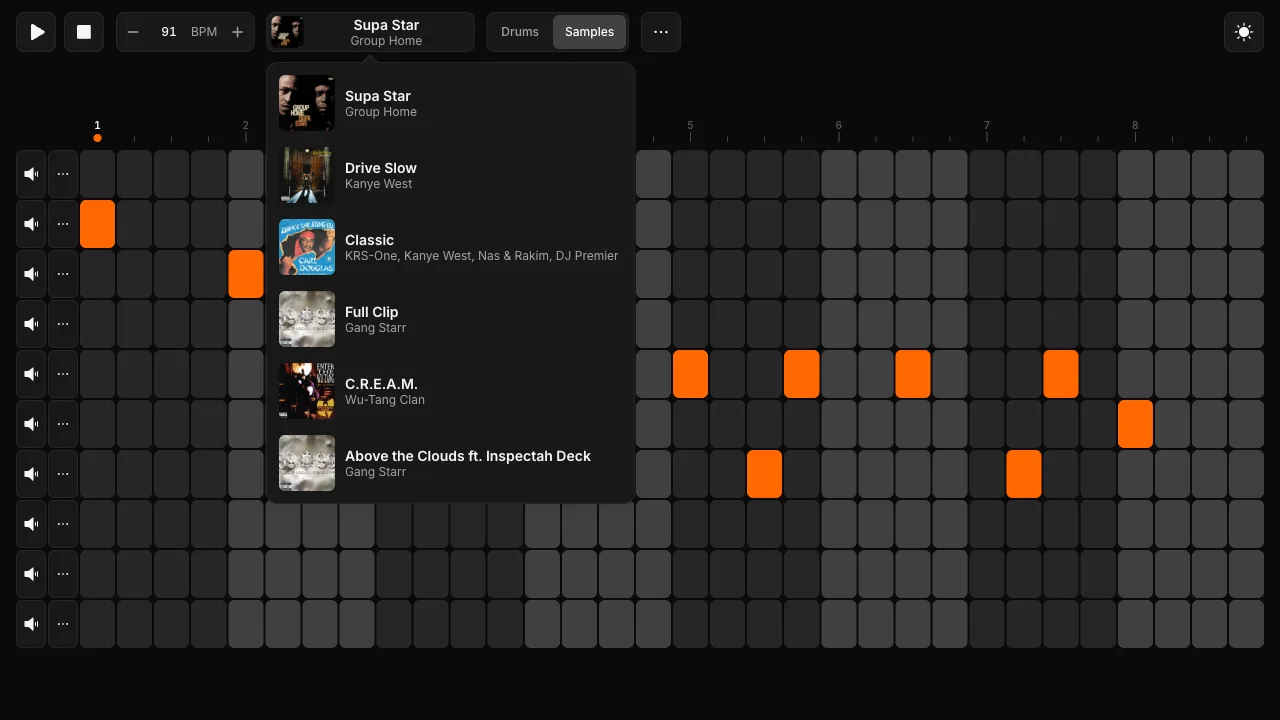Open options dots for the bottom track row
This screenshot has width=1280, height=720.
(x=63, y=624)
